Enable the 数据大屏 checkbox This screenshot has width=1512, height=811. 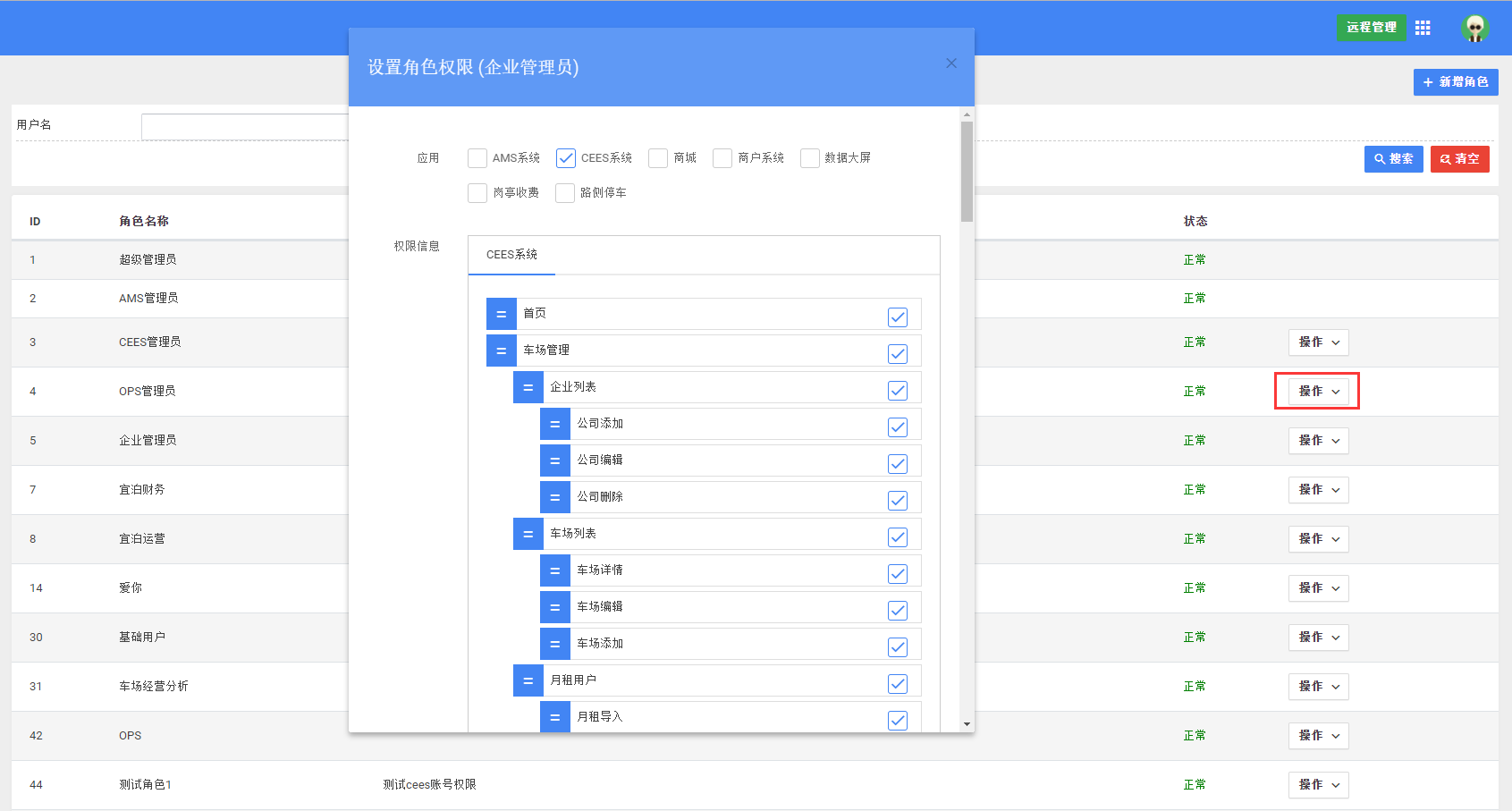coord(810,158)
